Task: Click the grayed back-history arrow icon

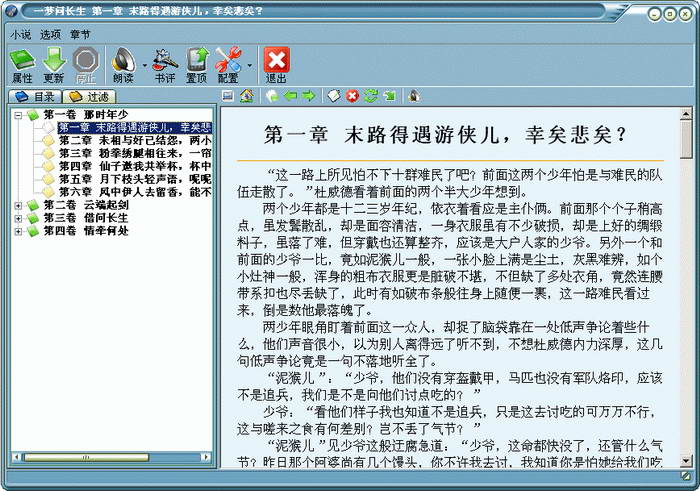Action: [272, 96]
